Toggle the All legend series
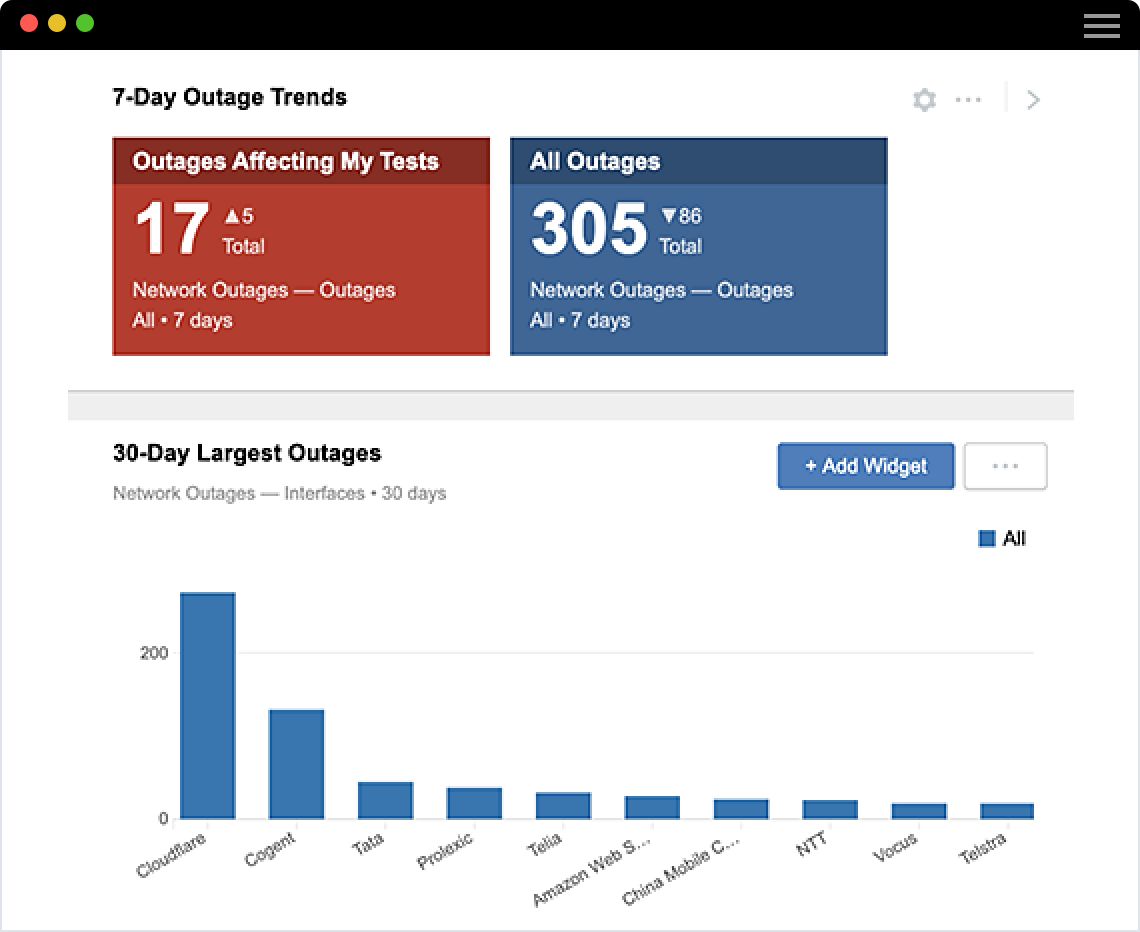 coord(1002,539)
